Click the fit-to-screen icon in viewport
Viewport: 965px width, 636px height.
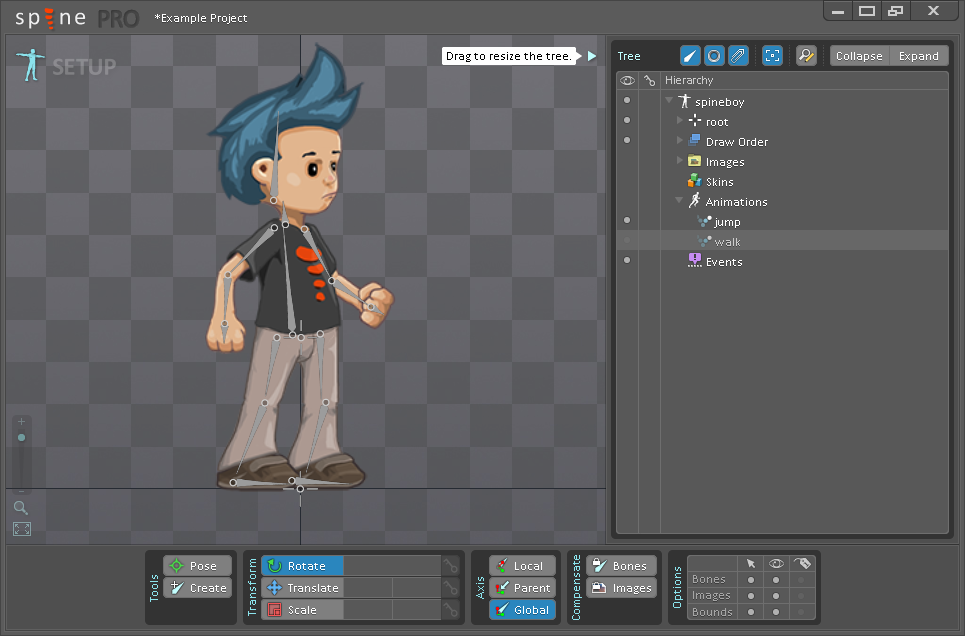[21, 529]
